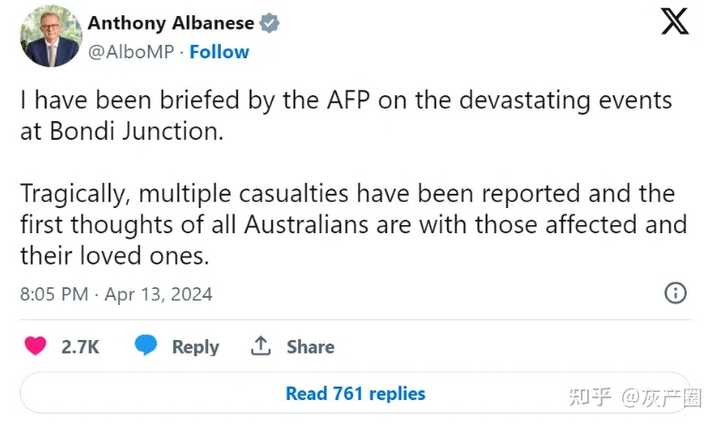Viewport: 720px width, 427px height.
Task: Open the X logo link
Action: [x=675, y=21]
